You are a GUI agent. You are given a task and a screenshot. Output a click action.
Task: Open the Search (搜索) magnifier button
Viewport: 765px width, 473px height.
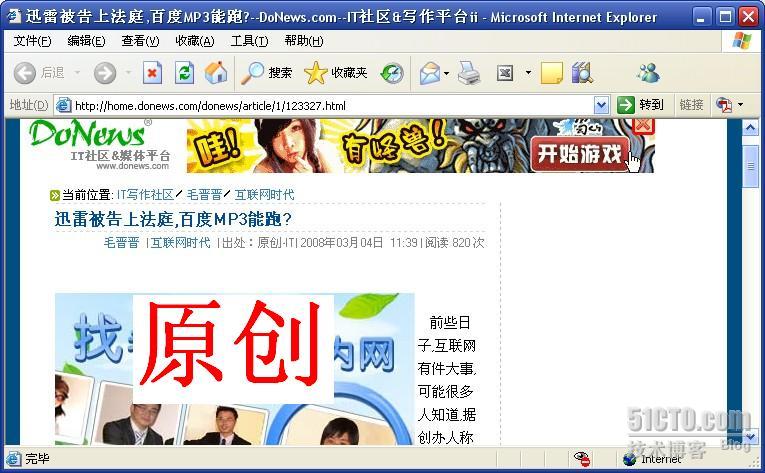click(267, 73)
